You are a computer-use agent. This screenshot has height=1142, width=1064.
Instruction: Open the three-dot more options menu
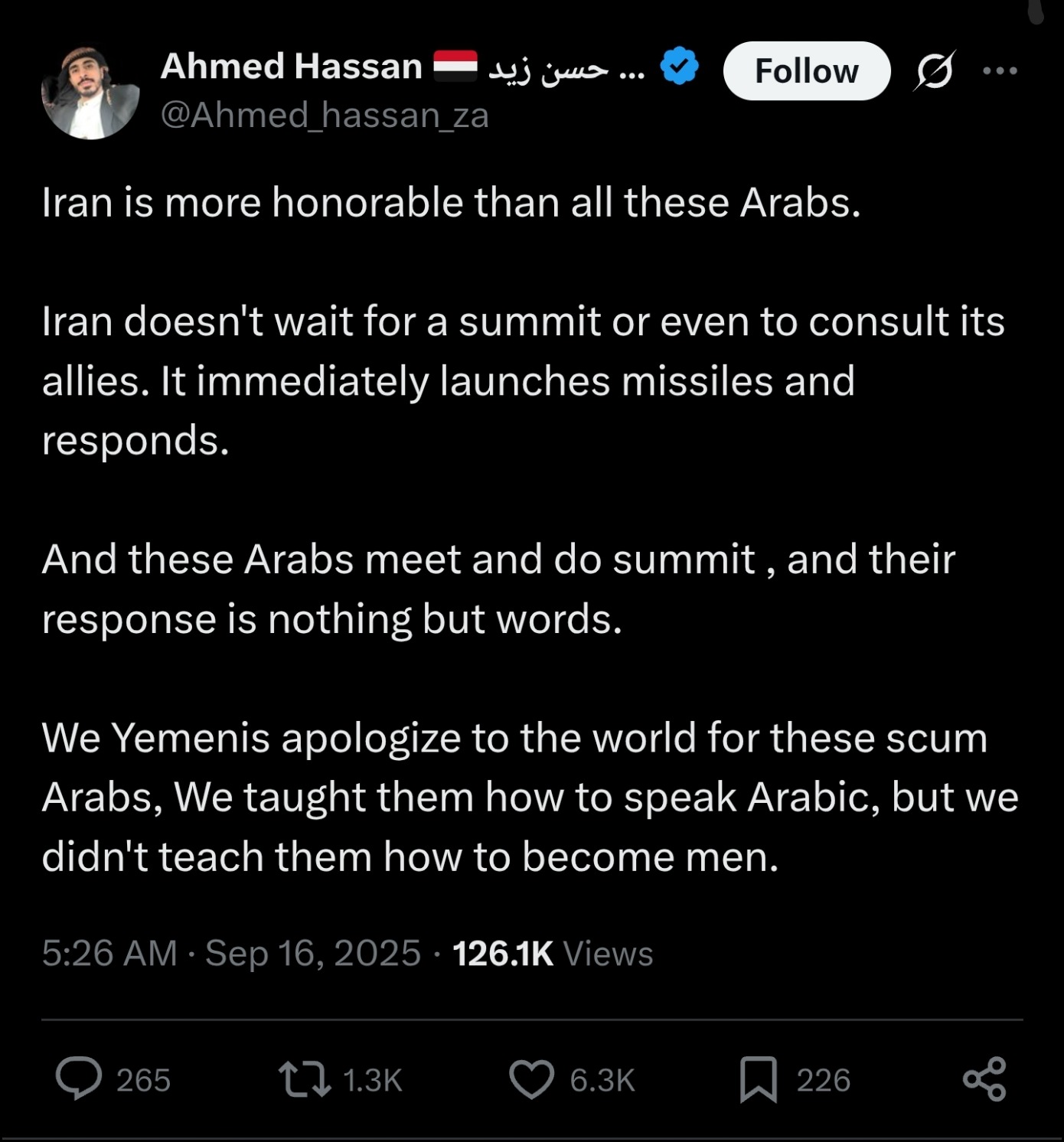(x=1000, y=71)
